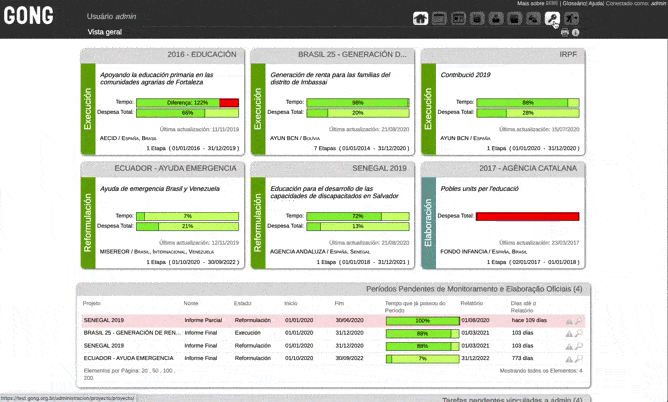Go to the home dashboard icon
This screenshot has width=668, height=402.
pos(420,18)
